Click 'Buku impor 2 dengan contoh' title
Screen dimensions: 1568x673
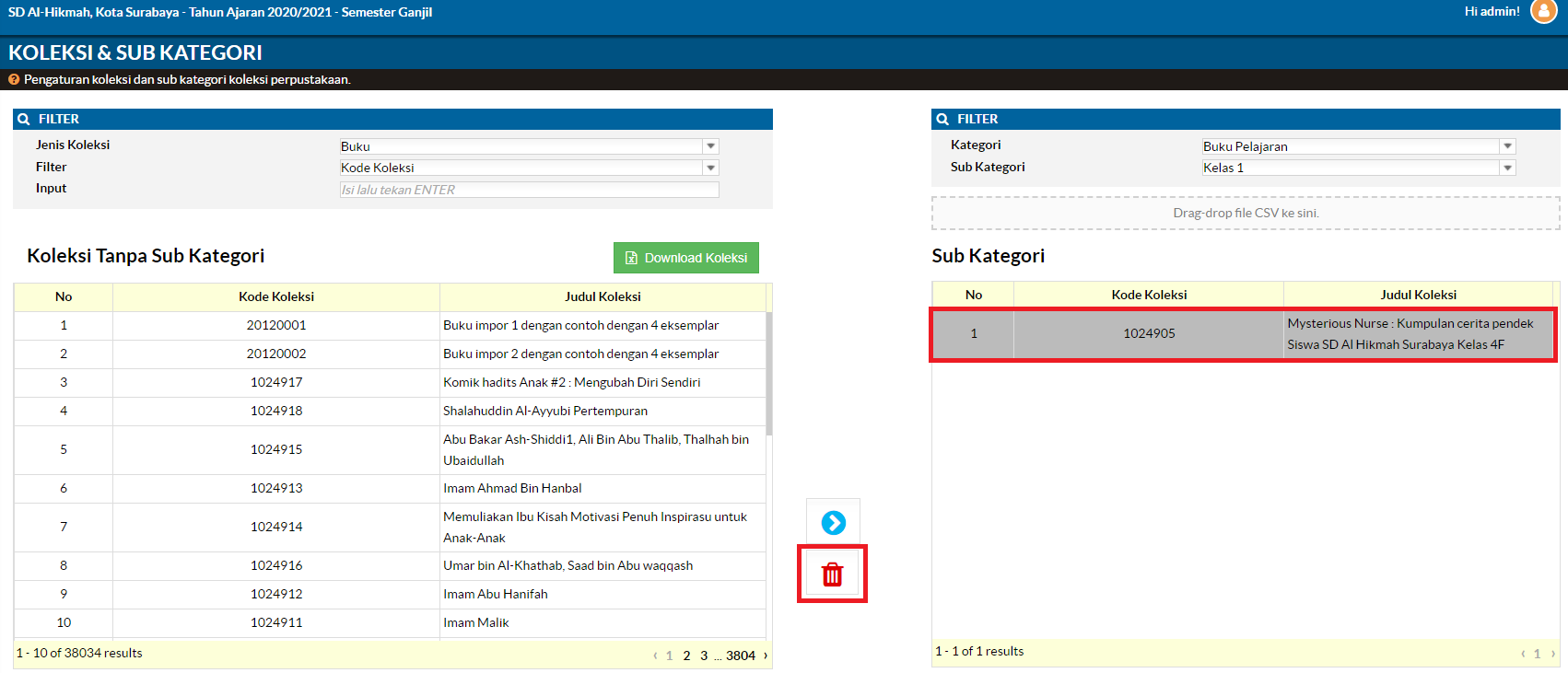point(580,354)
